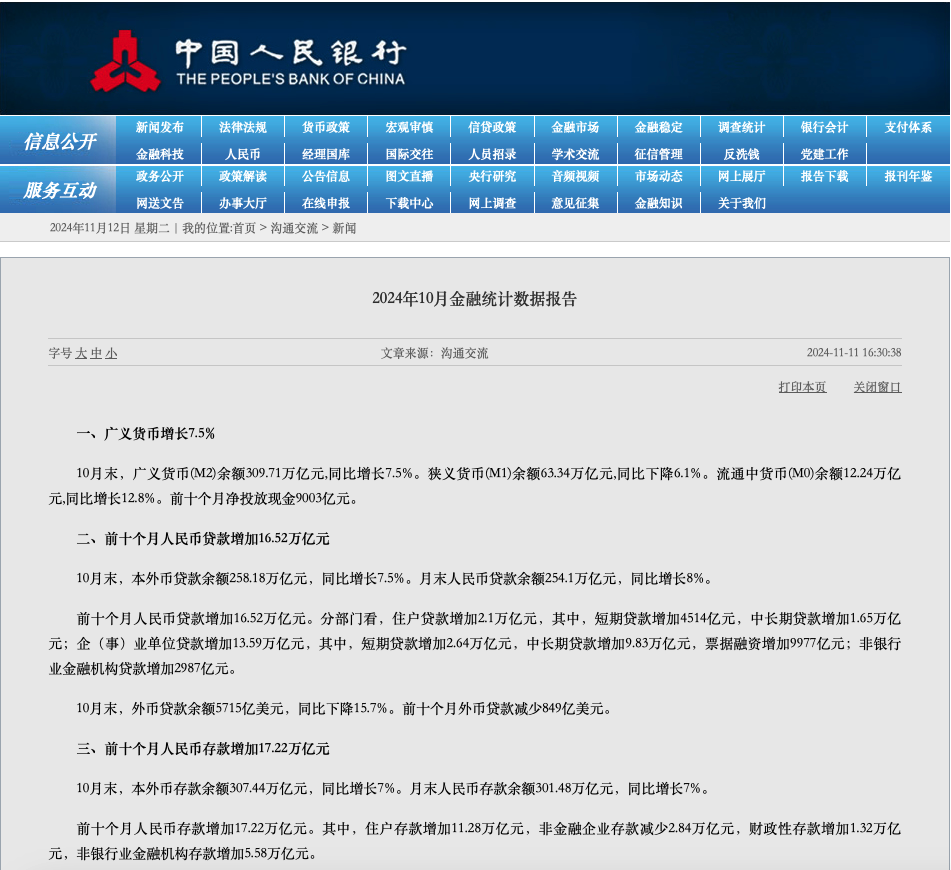
Task: Set font size to 中
Action: [x=96, y=353]
